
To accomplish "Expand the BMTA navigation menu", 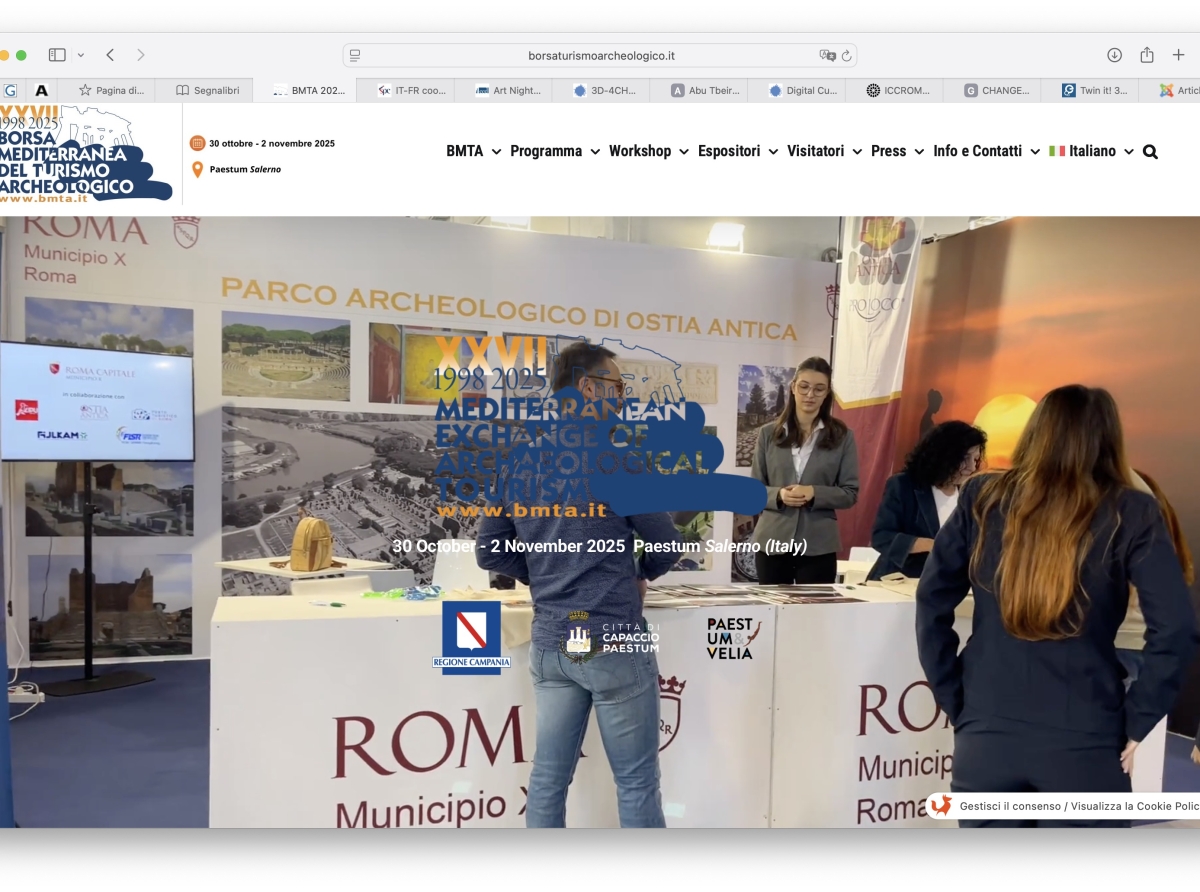I will click(473, 151).
